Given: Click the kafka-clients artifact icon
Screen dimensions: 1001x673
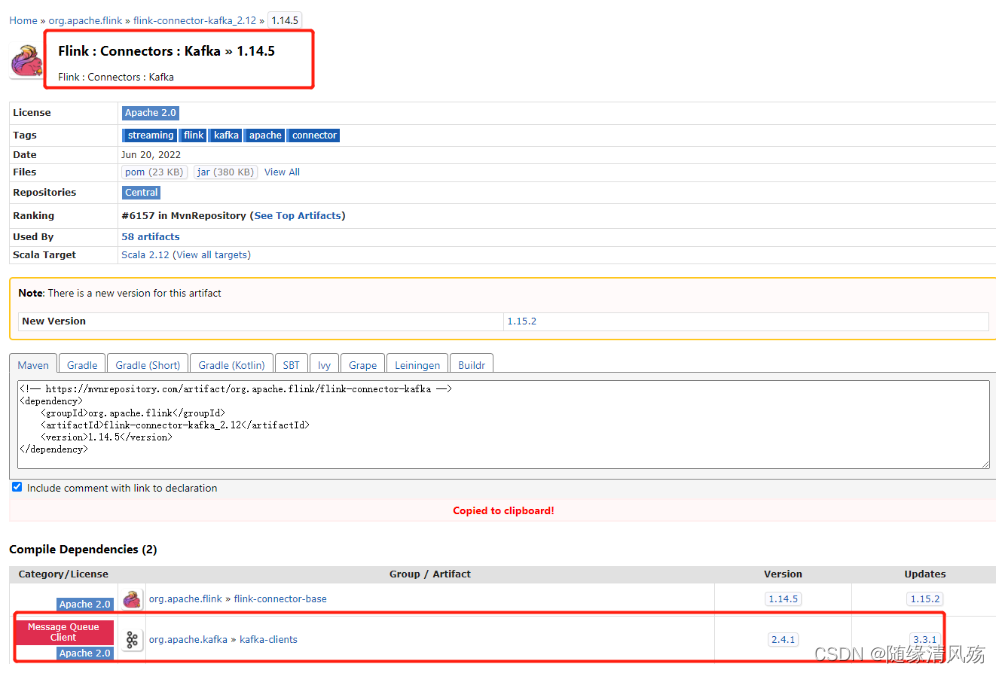Looking at the screenshot, I should (132, 639).
